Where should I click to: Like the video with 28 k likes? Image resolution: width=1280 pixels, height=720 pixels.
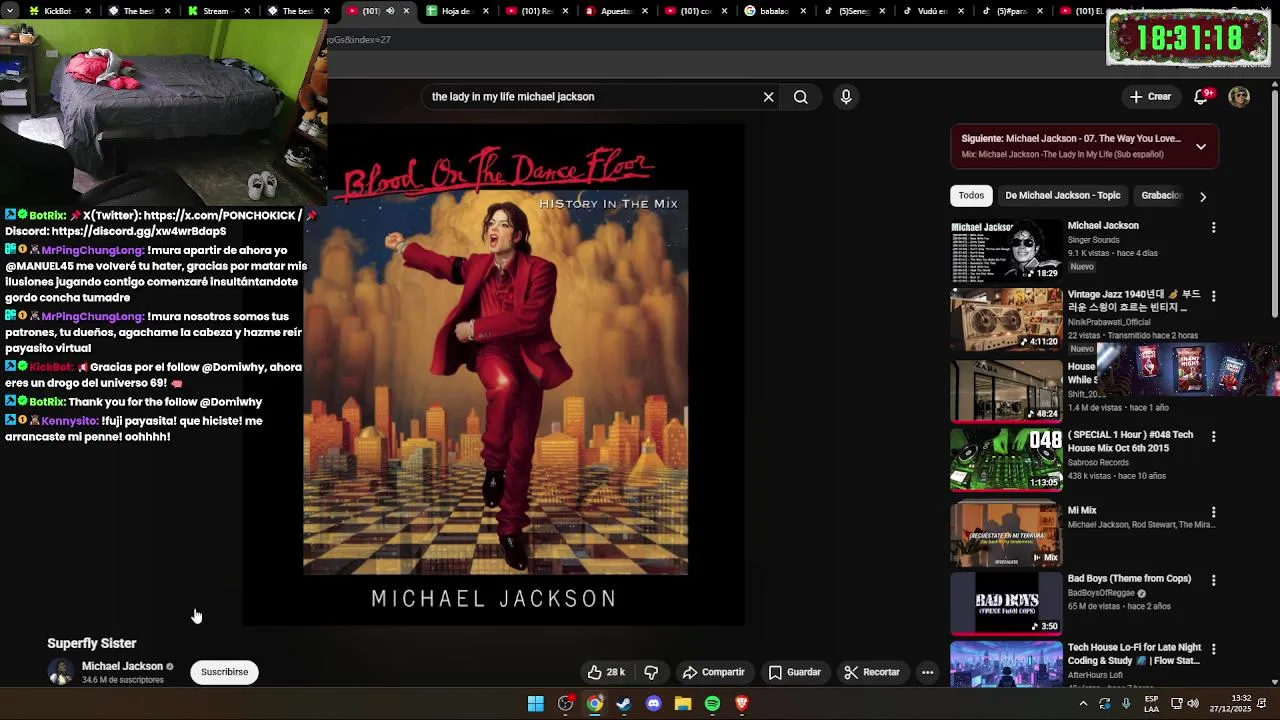pyautogui.click(x=606, y=672)
